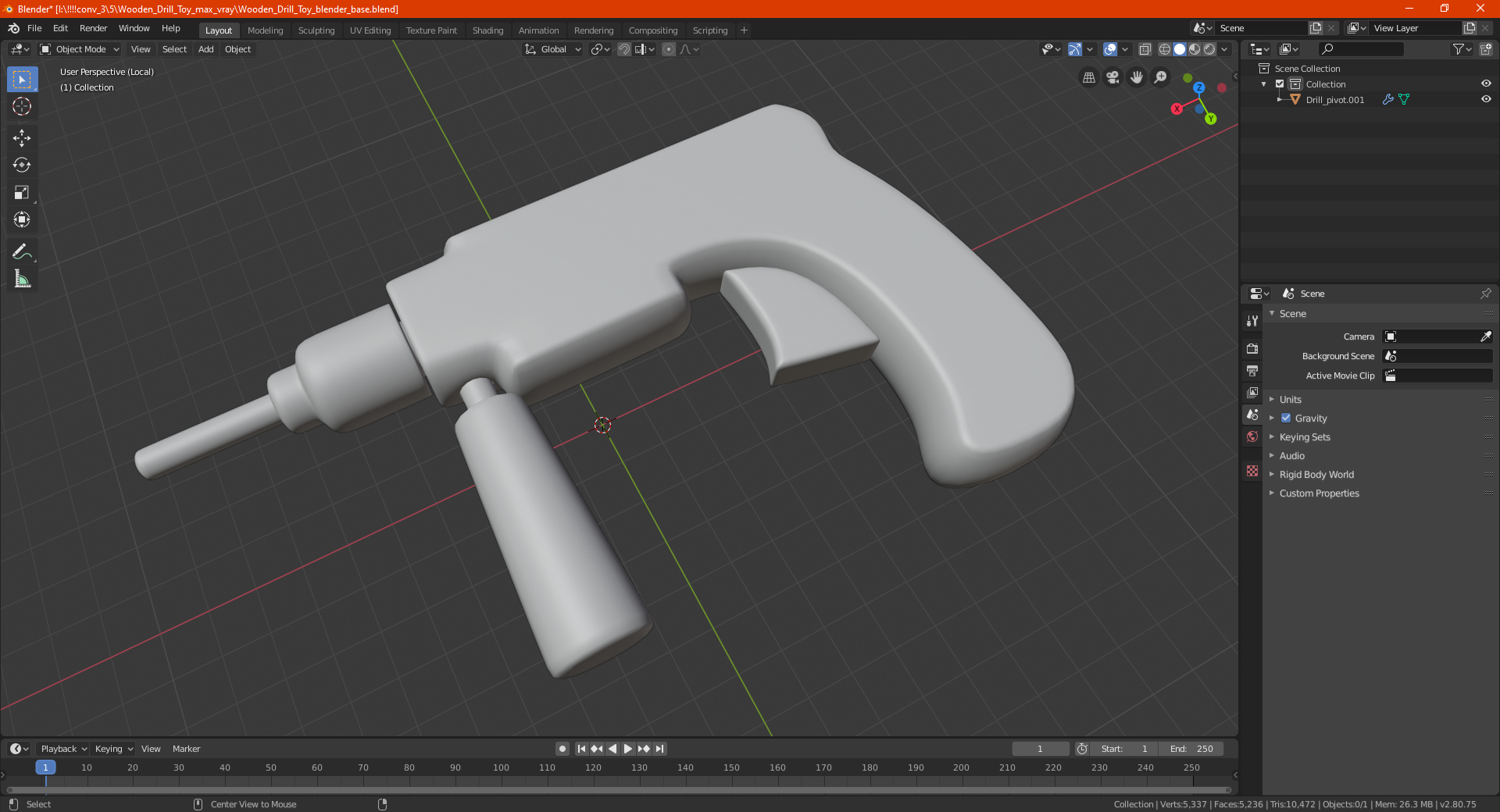
Task: Toggle the Gravity checkbox
Action: [1286, 418]
